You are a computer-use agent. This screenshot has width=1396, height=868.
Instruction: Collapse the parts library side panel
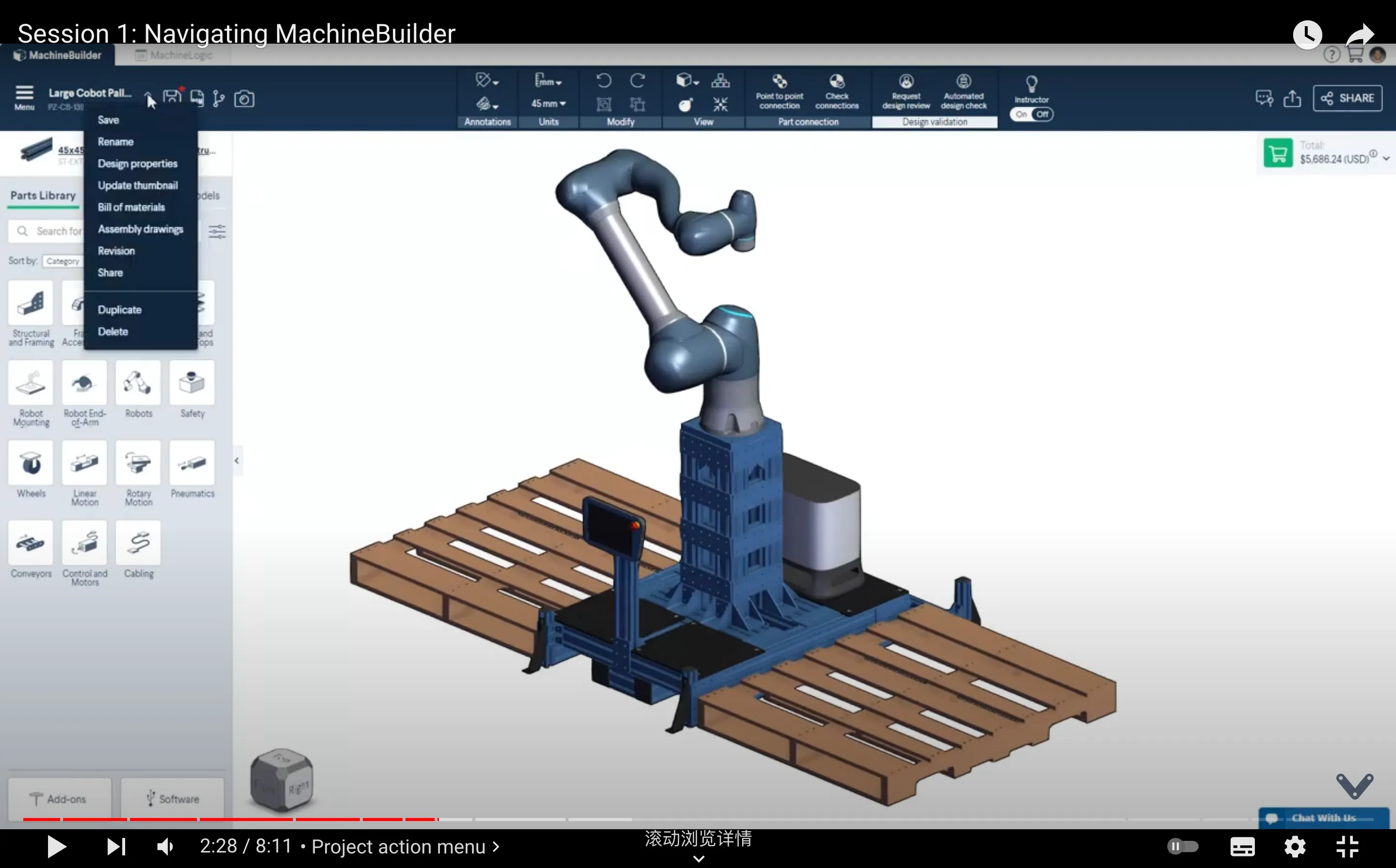click(x=237, y=460)
